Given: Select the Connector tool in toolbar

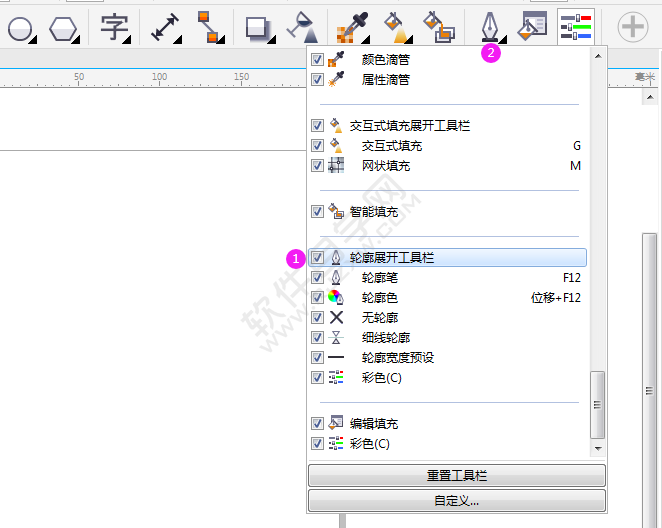Looking at the screenshot, I should (x=209, y=27).
